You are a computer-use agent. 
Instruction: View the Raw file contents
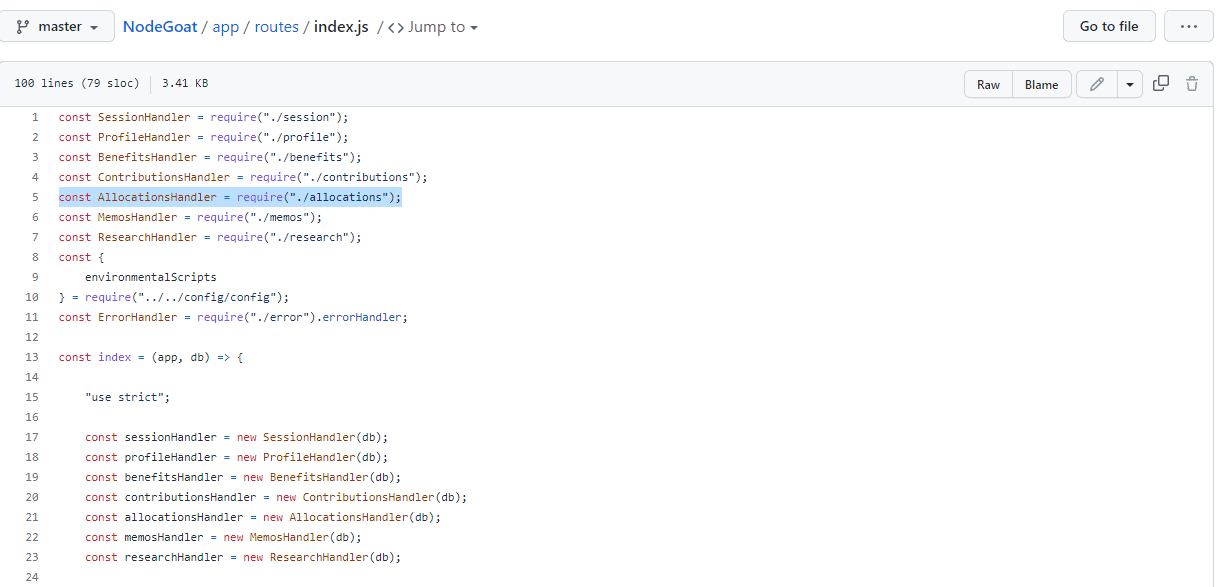pyautogui.click(x=988, y=84)
